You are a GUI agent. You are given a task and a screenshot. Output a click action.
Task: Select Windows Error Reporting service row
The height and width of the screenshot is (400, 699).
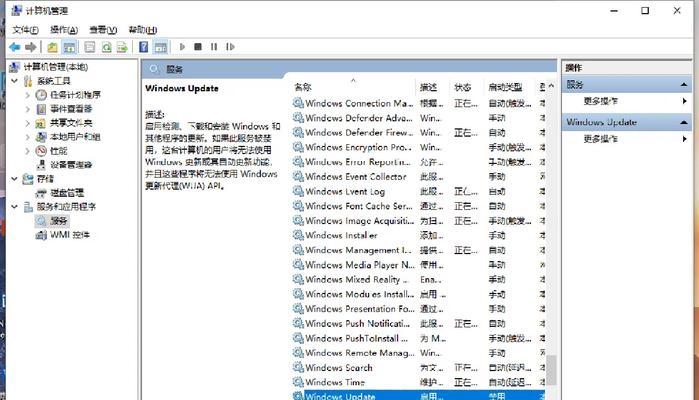tap(418, 162)
